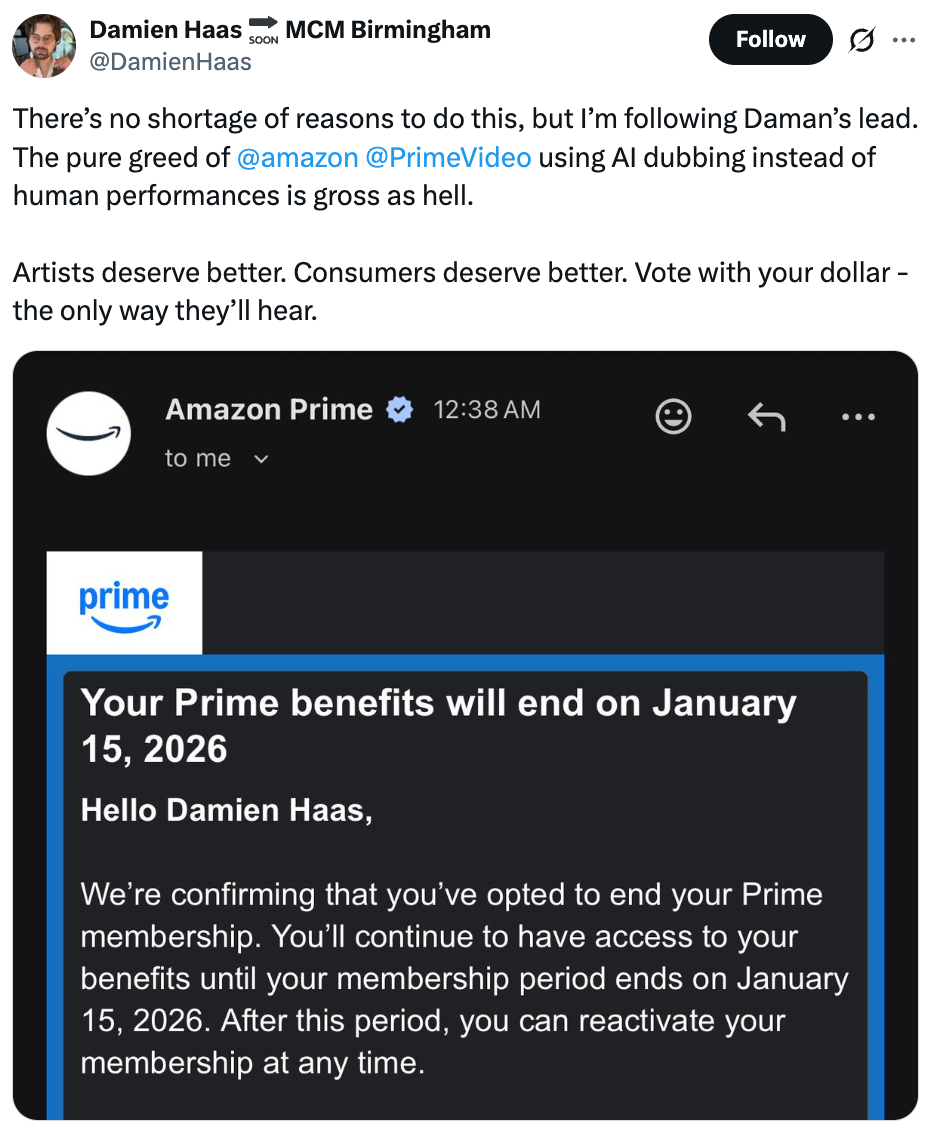Screen dimensions: 932x1126
Task: Click the Amazon Prime sender name
Action: point(269,409)
